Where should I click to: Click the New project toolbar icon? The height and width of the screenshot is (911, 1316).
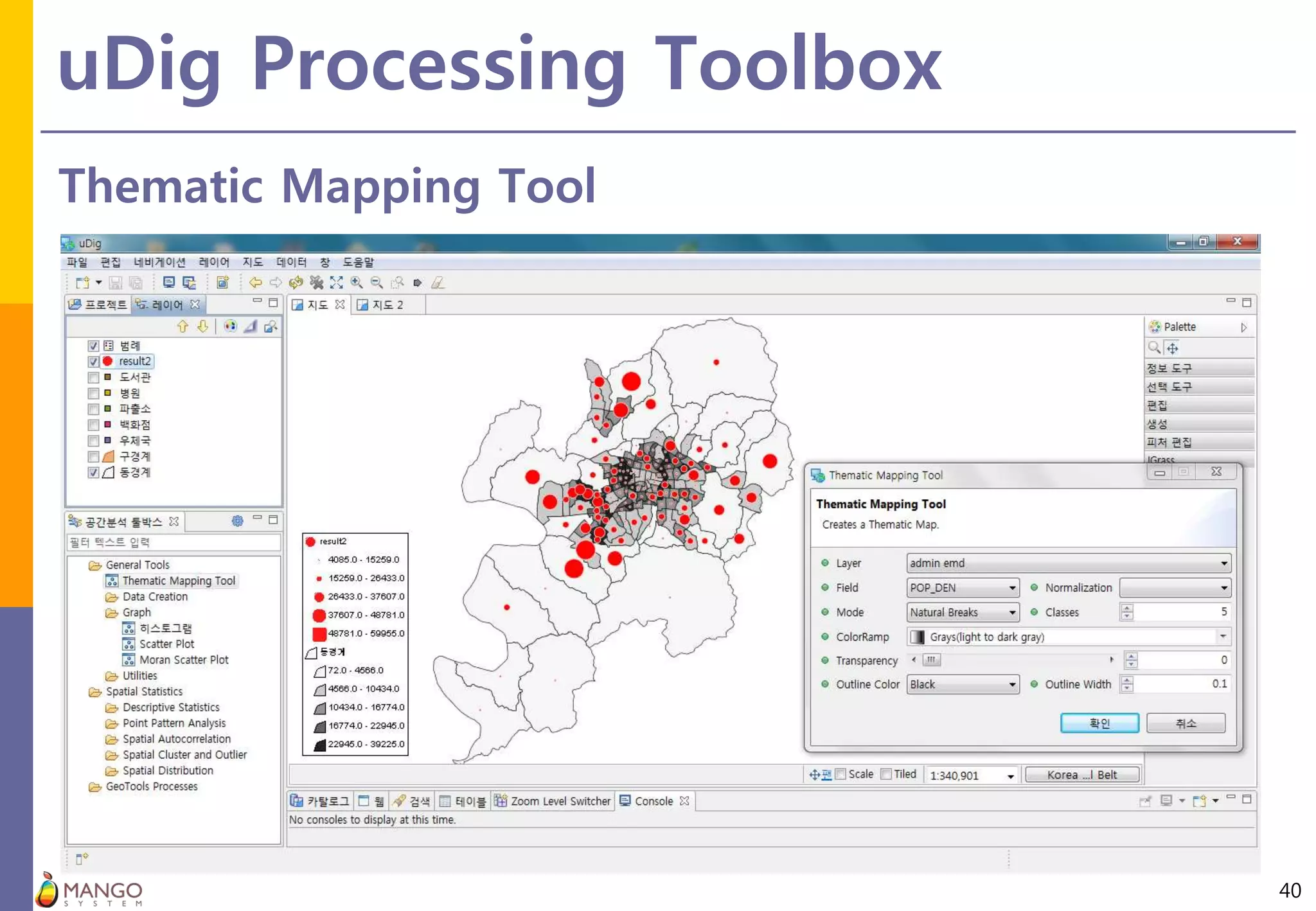click(x=82, y=283)
